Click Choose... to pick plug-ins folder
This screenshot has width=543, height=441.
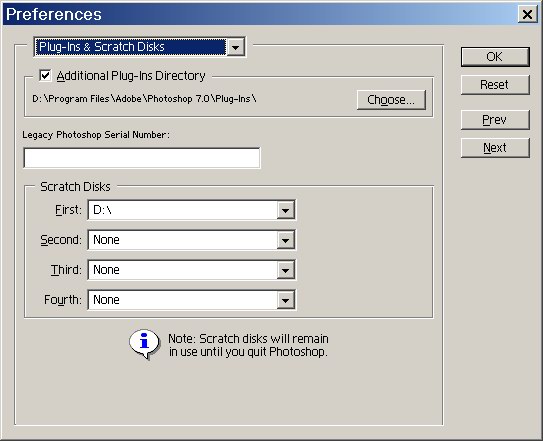391,100
